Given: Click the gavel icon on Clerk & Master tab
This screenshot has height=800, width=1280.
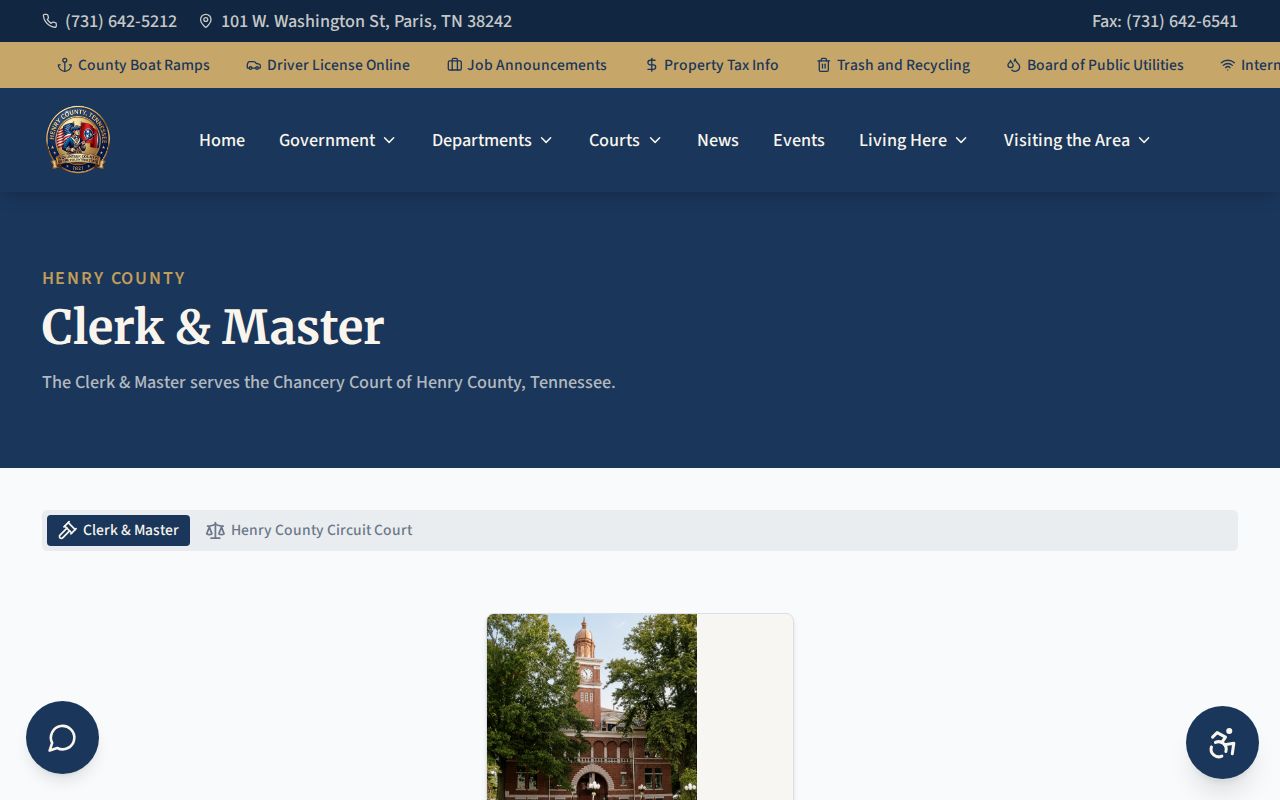Looking at the screenshot, I should pos(68,530).
